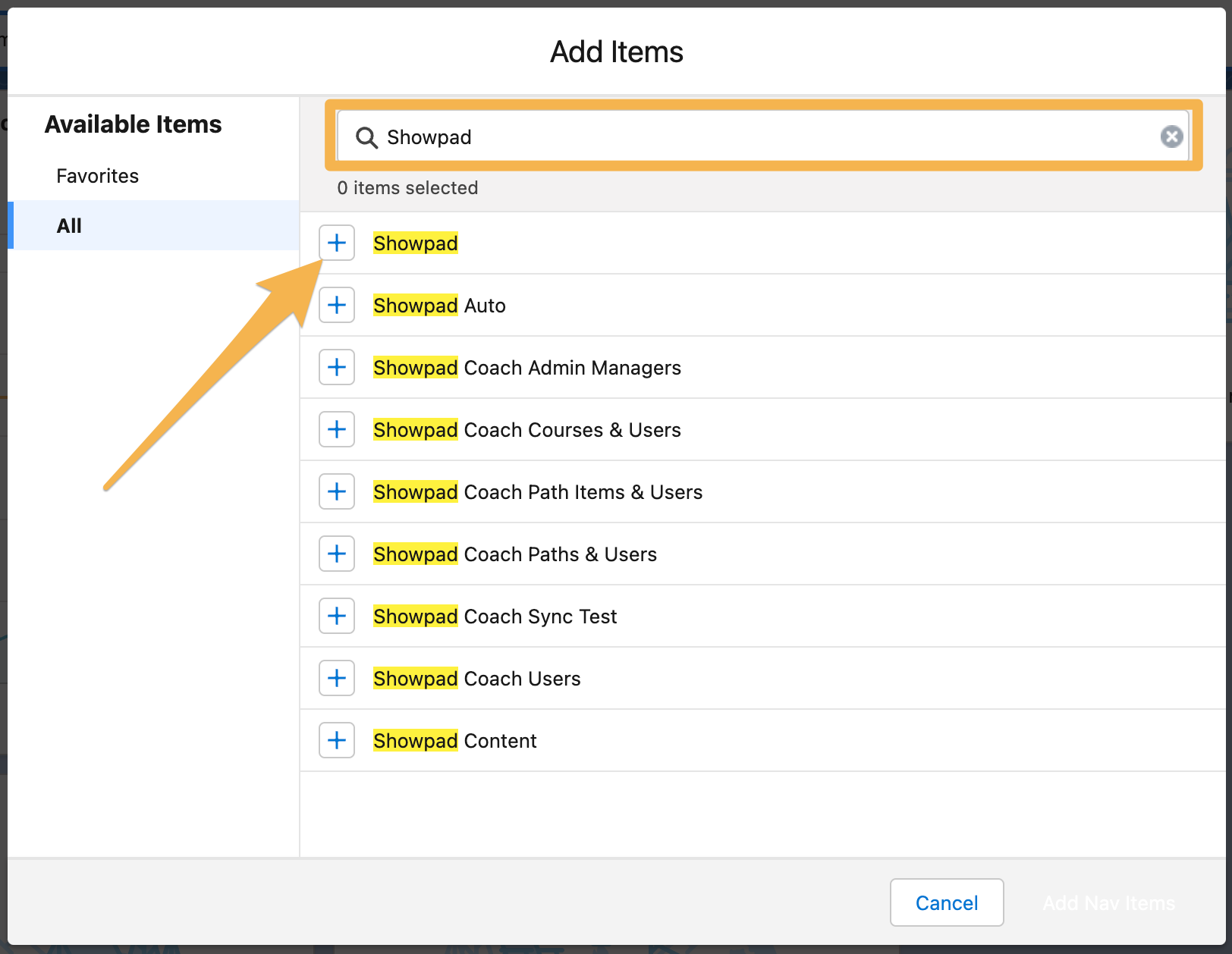Image resolution: width=1232 pixels, height=954 pixels.
Task: Add Showpad Coach Courses & Users item
Action: 336,429
